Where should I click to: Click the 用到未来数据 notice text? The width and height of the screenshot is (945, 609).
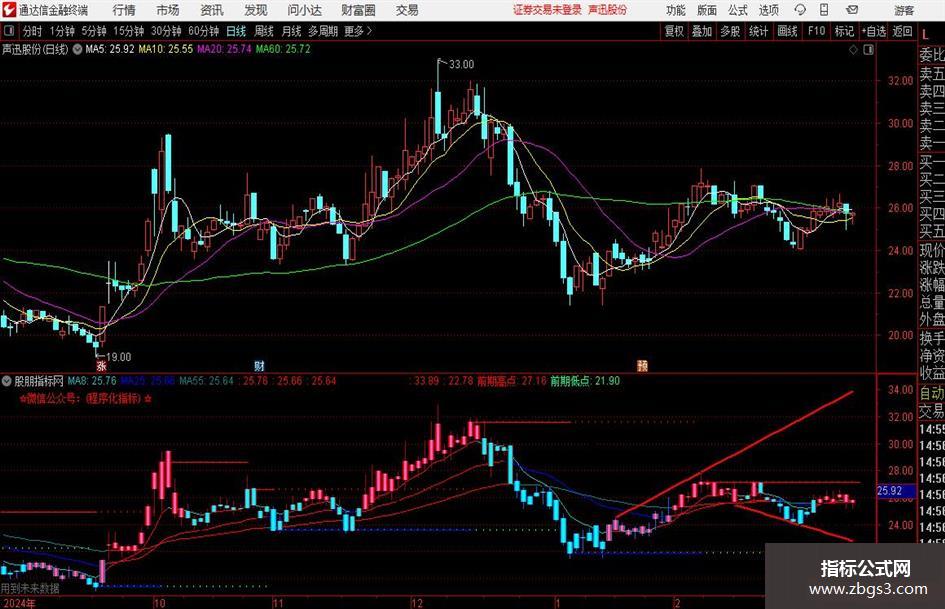(x=30, y=588)
